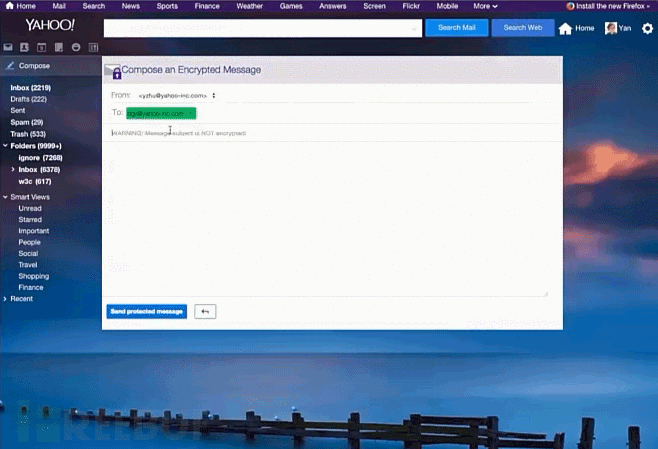
Task: Open the ignore (7268) folder
Action: click(40, 158)
